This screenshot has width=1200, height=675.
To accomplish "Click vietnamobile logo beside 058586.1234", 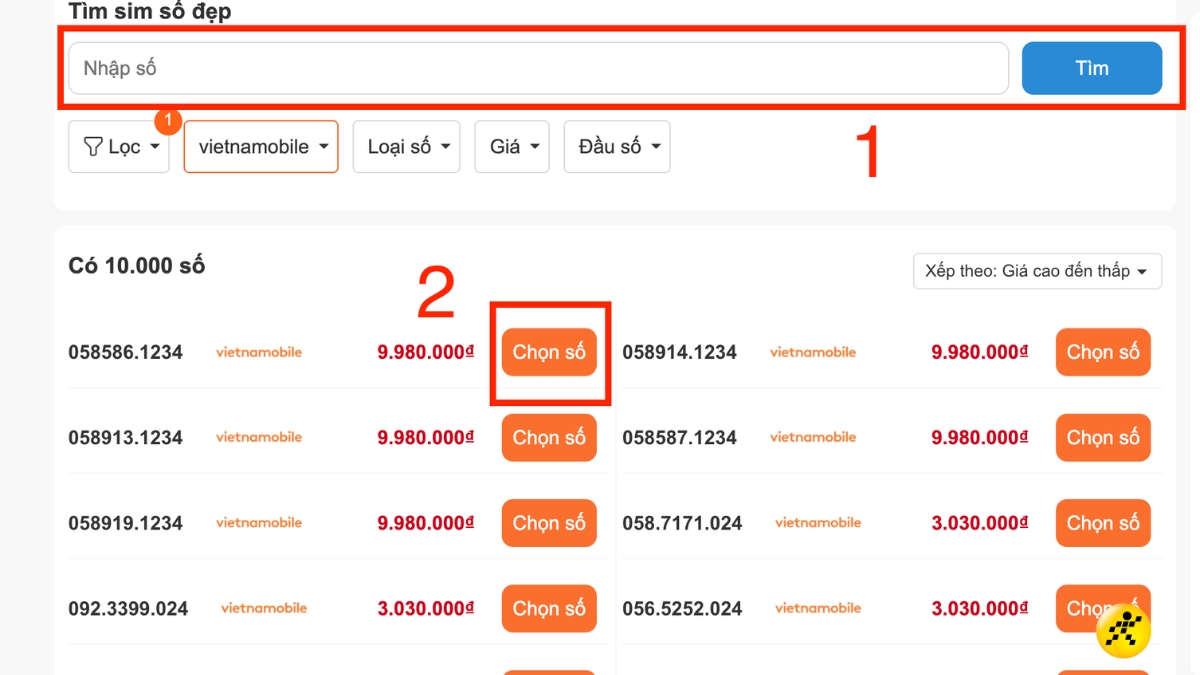I will pyautogui.click(x=258, y=352).
